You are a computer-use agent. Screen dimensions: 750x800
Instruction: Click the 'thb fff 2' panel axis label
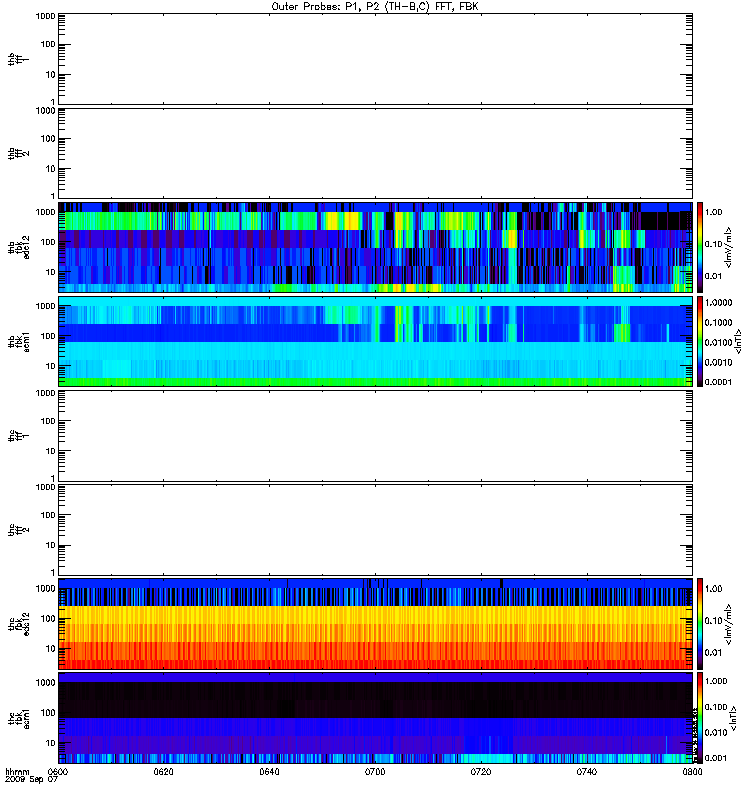coord(18,154)
